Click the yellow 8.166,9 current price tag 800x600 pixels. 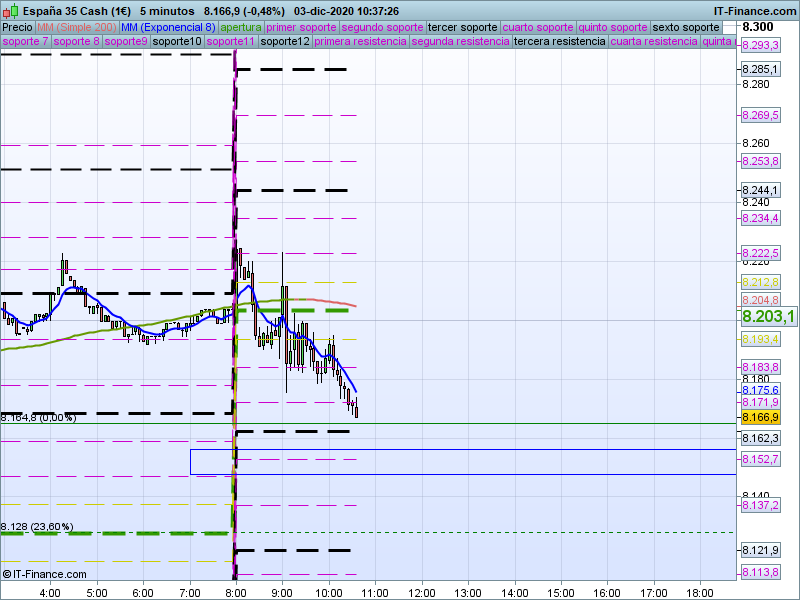[760, 417]
